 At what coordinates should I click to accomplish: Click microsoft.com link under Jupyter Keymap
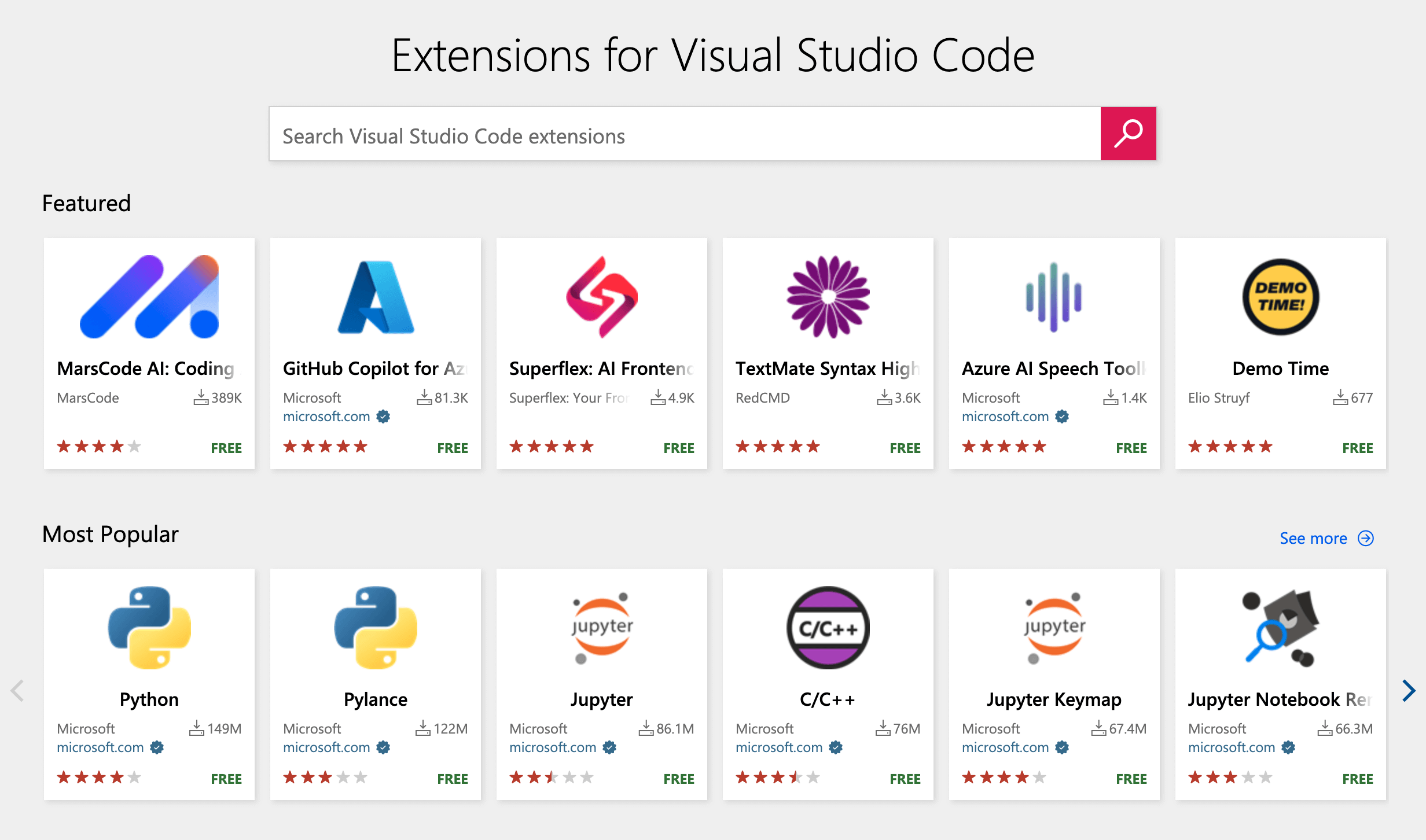pyautogui.click(x=1005, y=747)
